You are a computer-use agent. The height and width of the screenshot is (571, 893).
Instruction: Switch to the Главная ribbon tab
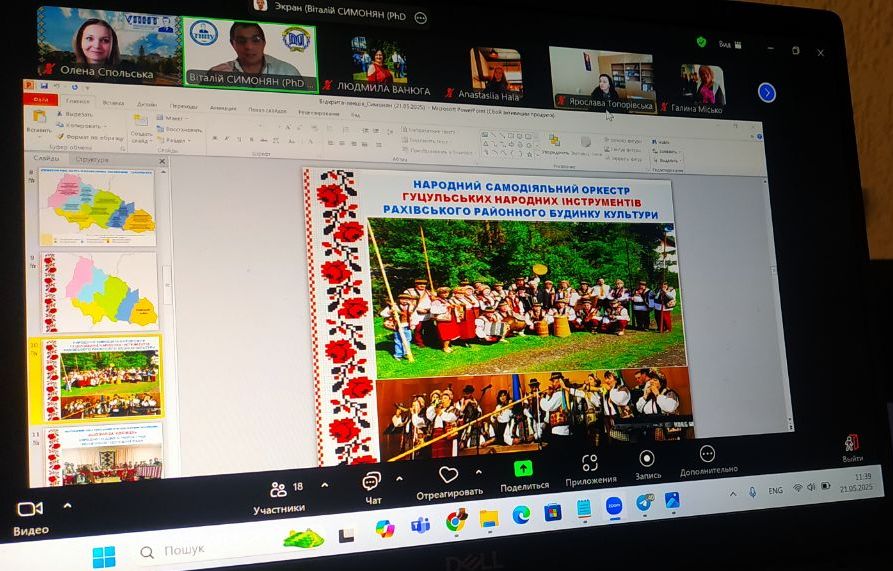point(78,101)
